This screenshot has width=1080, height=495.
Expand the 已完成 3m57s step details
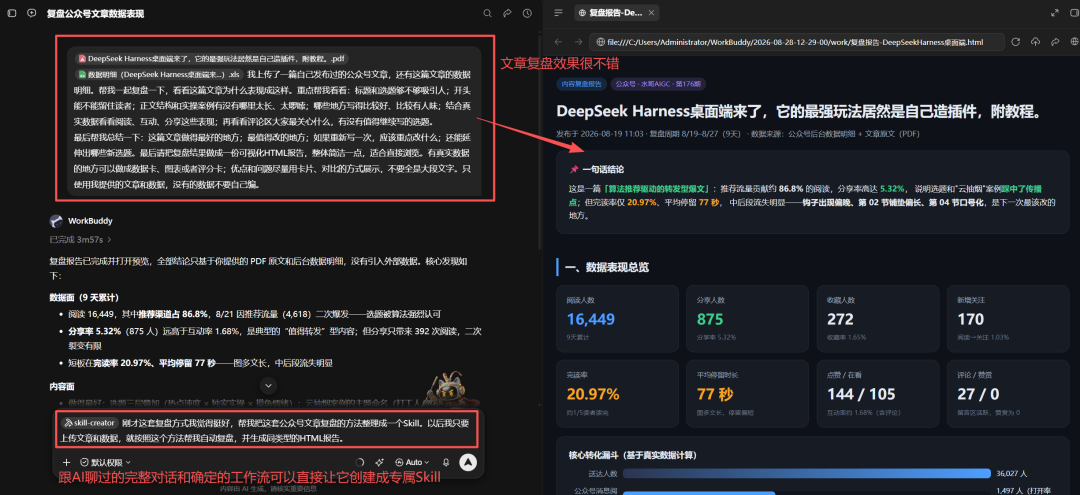coord(81,240)
